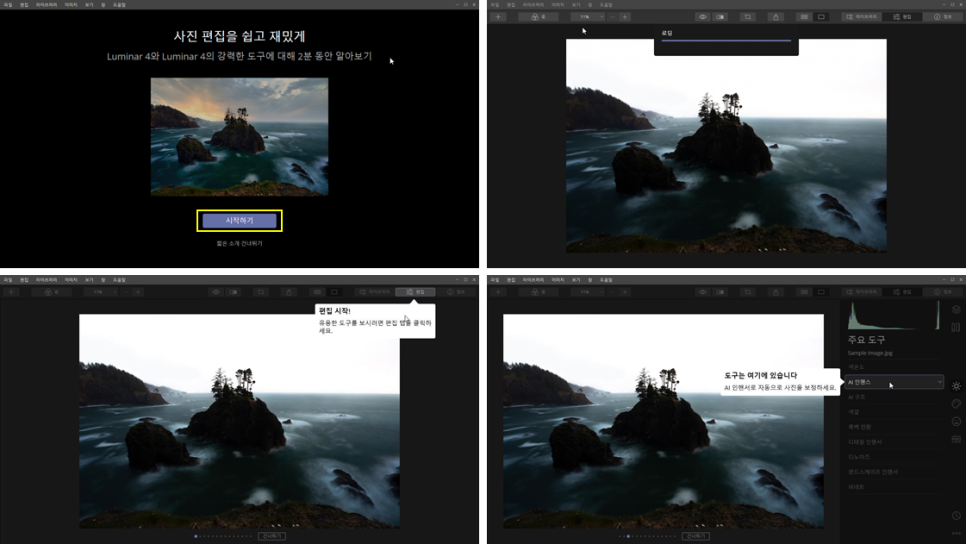Click the 룩 looks button in loading window

[538, 17]
